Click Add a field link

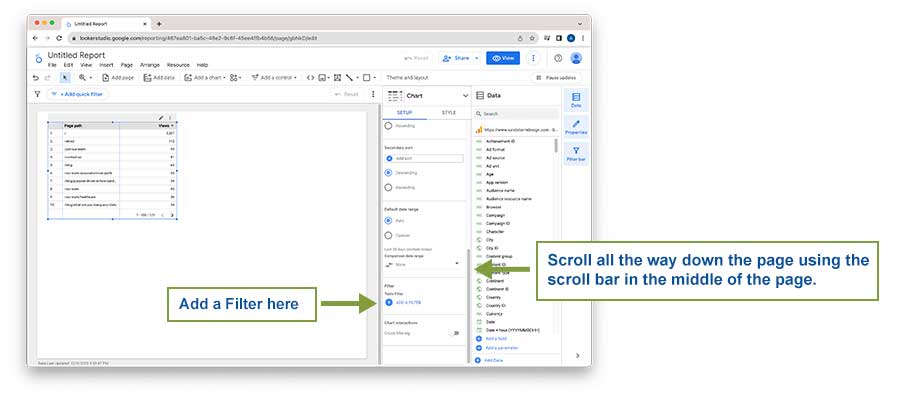[491, 339]
